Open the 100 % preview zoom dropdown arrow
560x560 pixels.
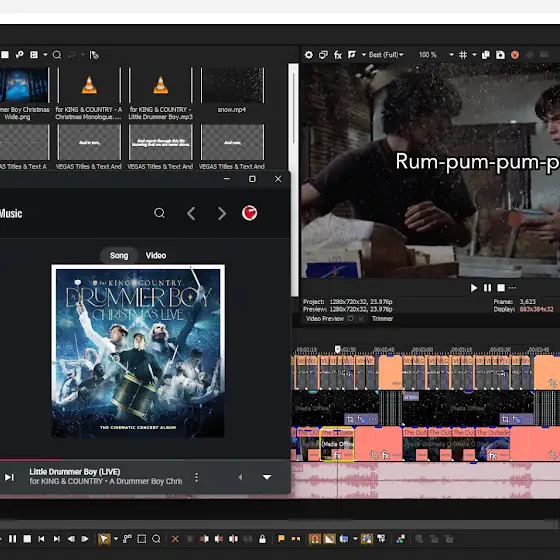pos(451,55)
